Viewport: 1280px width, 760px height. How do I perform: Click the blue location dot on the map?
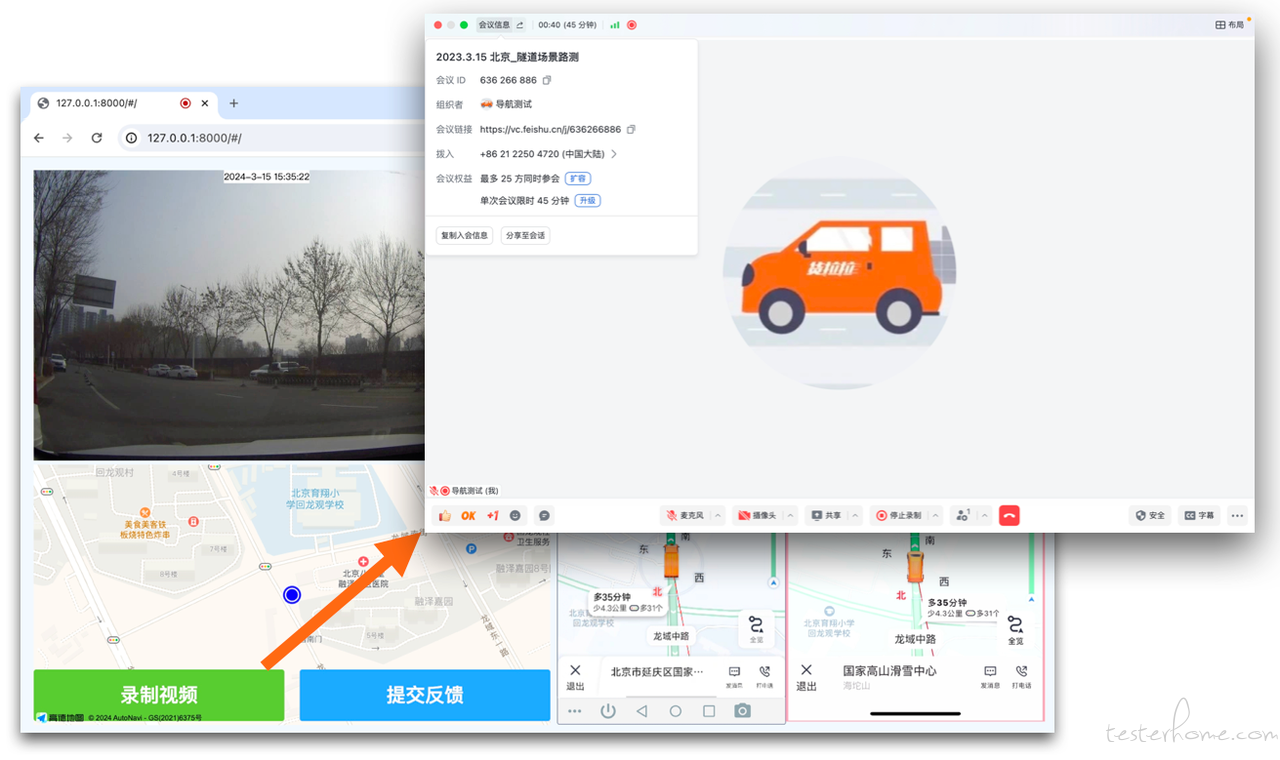point(292,595)
